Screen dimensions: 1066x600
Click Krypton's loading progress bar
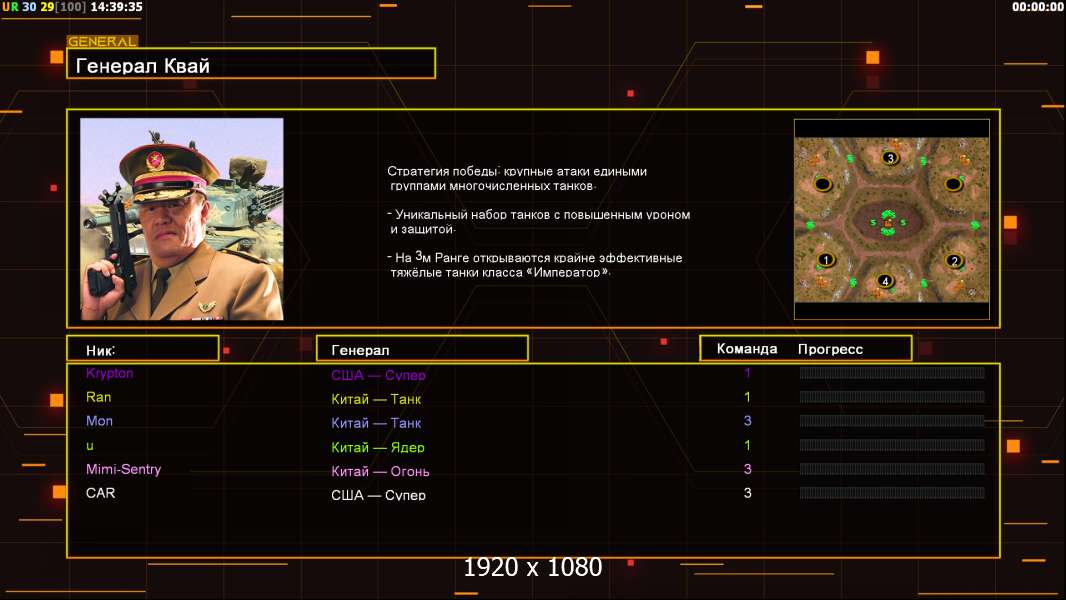892,372
